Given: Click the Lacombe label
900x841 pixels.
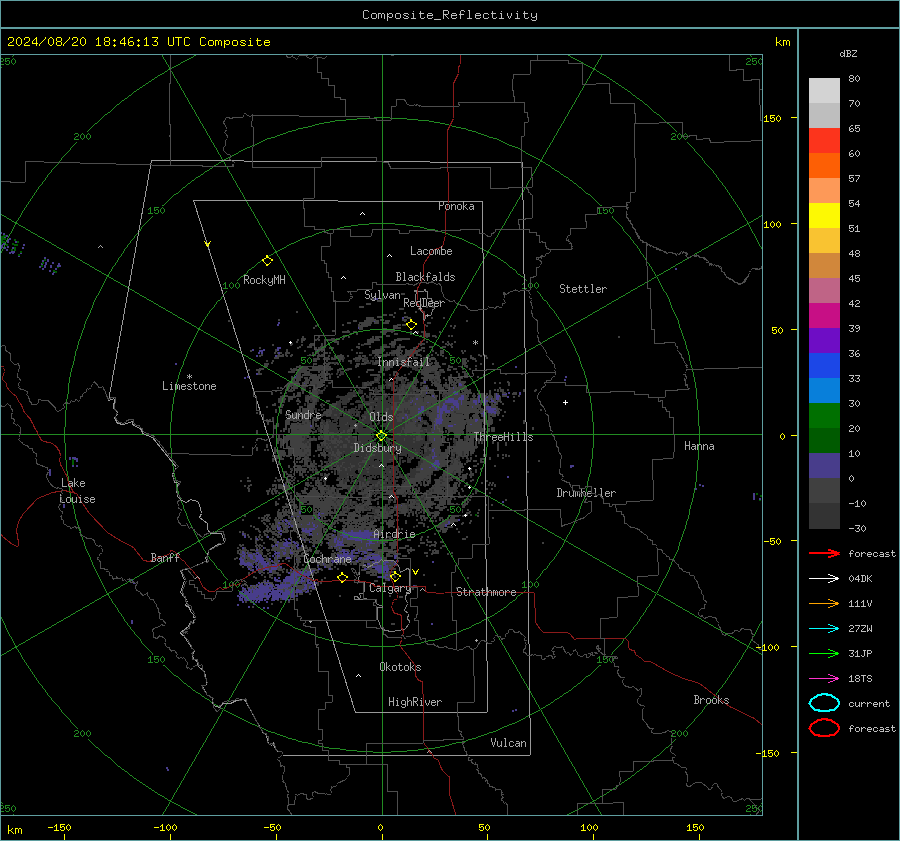Looking at the screenshot, I should pos(431,251).
